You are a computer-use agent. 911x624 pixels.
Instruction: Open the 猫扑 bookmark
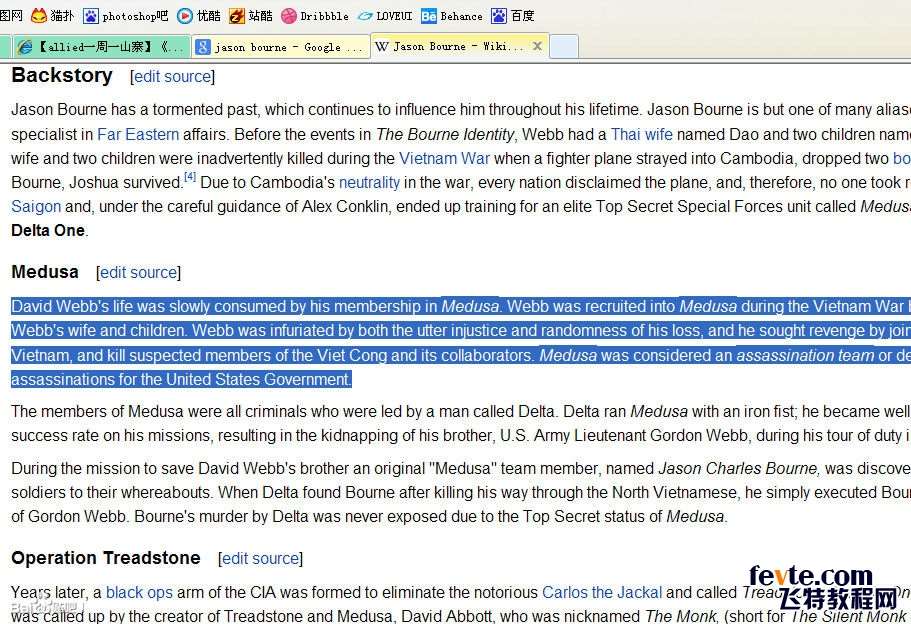(x=52, y=16)
